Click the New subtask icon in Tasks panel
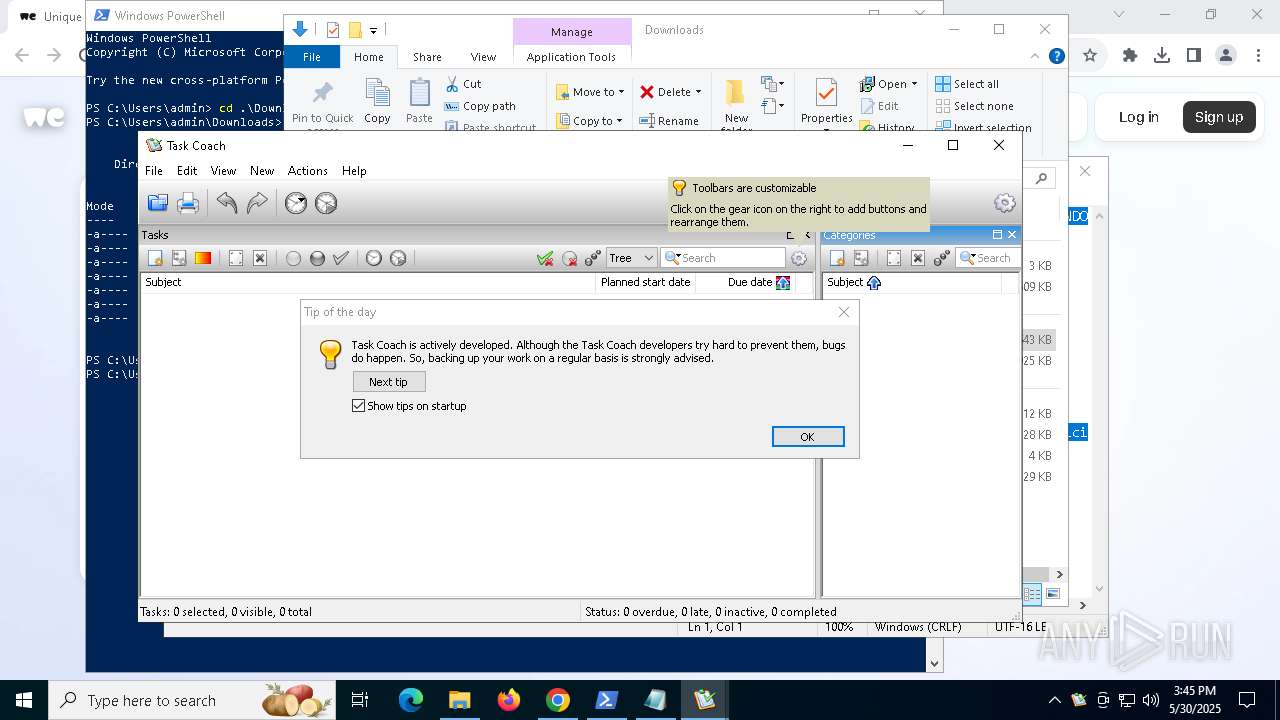This screenshot has width=1280, height=720. click(179, 258)
